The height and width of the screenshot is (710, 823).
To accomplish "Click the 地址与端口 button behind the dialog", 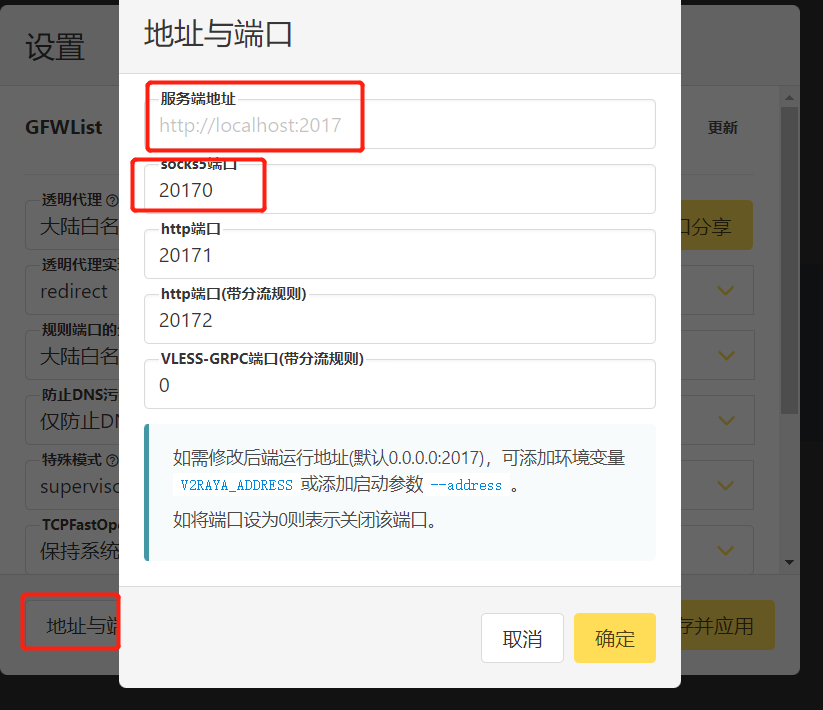I will pos(72,626).
